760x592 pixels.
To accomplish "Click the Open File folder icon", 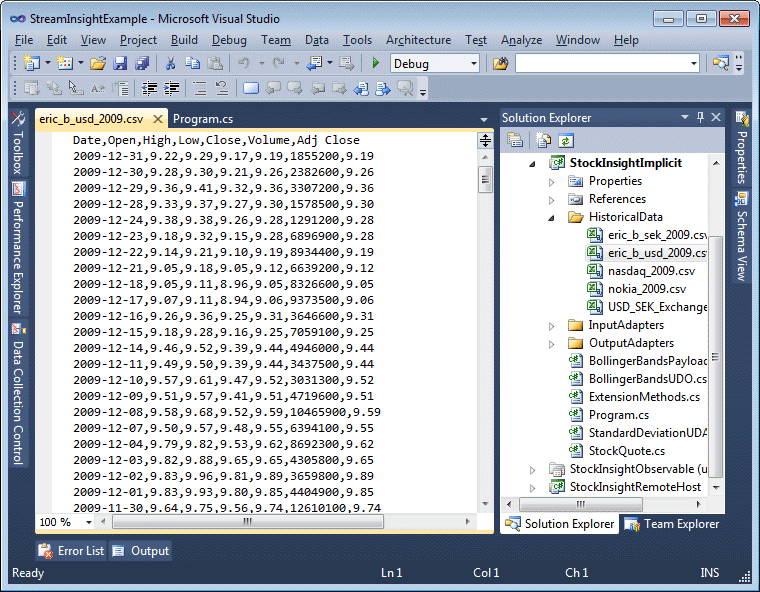I will 98,63.
